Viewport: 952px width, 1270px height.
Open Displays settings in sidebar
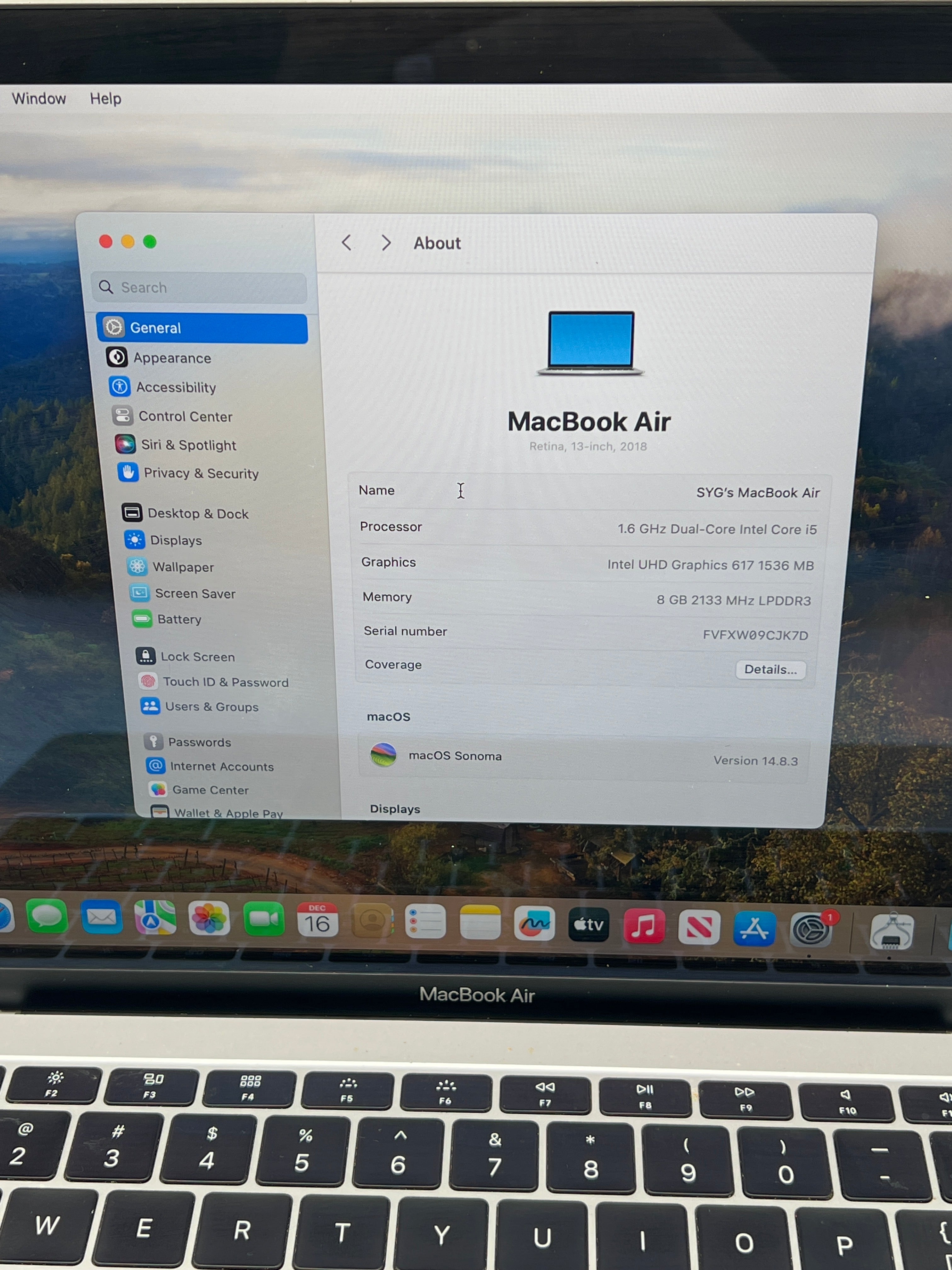click(x=163, y=540)
